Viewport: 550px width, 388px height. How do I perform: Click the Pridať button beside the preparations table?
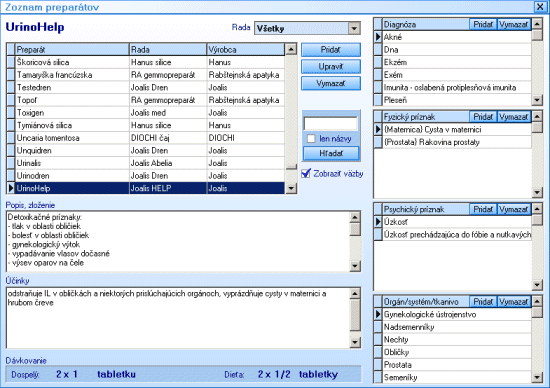point(331,50)
